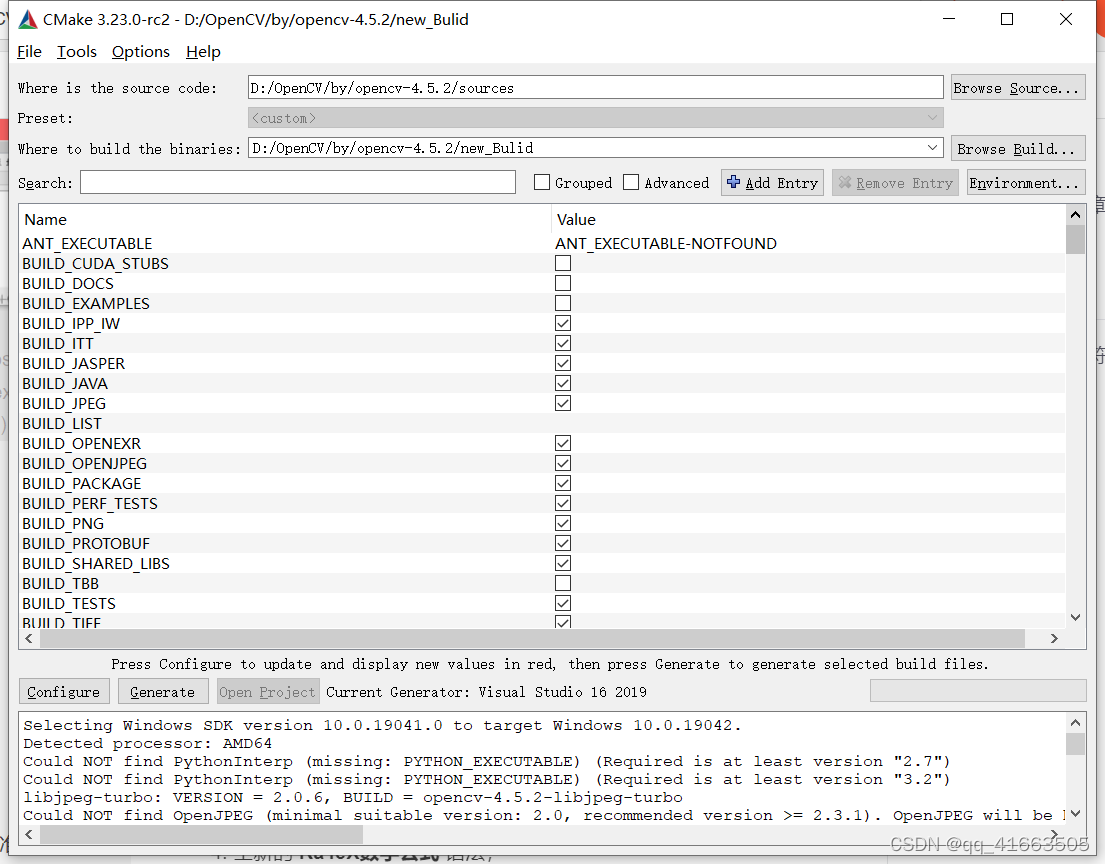Uncheck BUILD_ITT checkbox
This screenshot has width=1105, height=864.
tap(562, 343)
